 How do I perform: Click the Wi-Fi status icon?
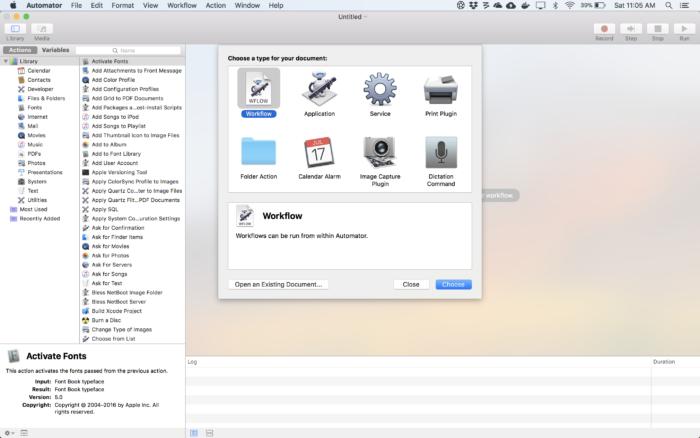tap(570, 5)
